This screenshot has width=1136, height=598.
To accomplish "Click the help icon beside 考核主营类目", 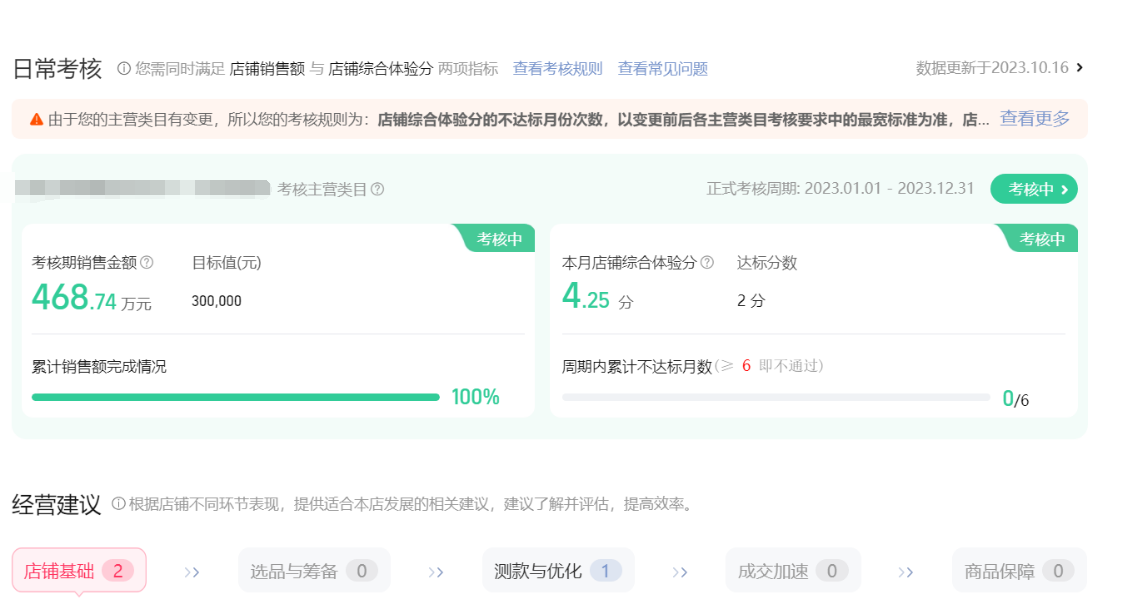I will (x=378, y=189).
